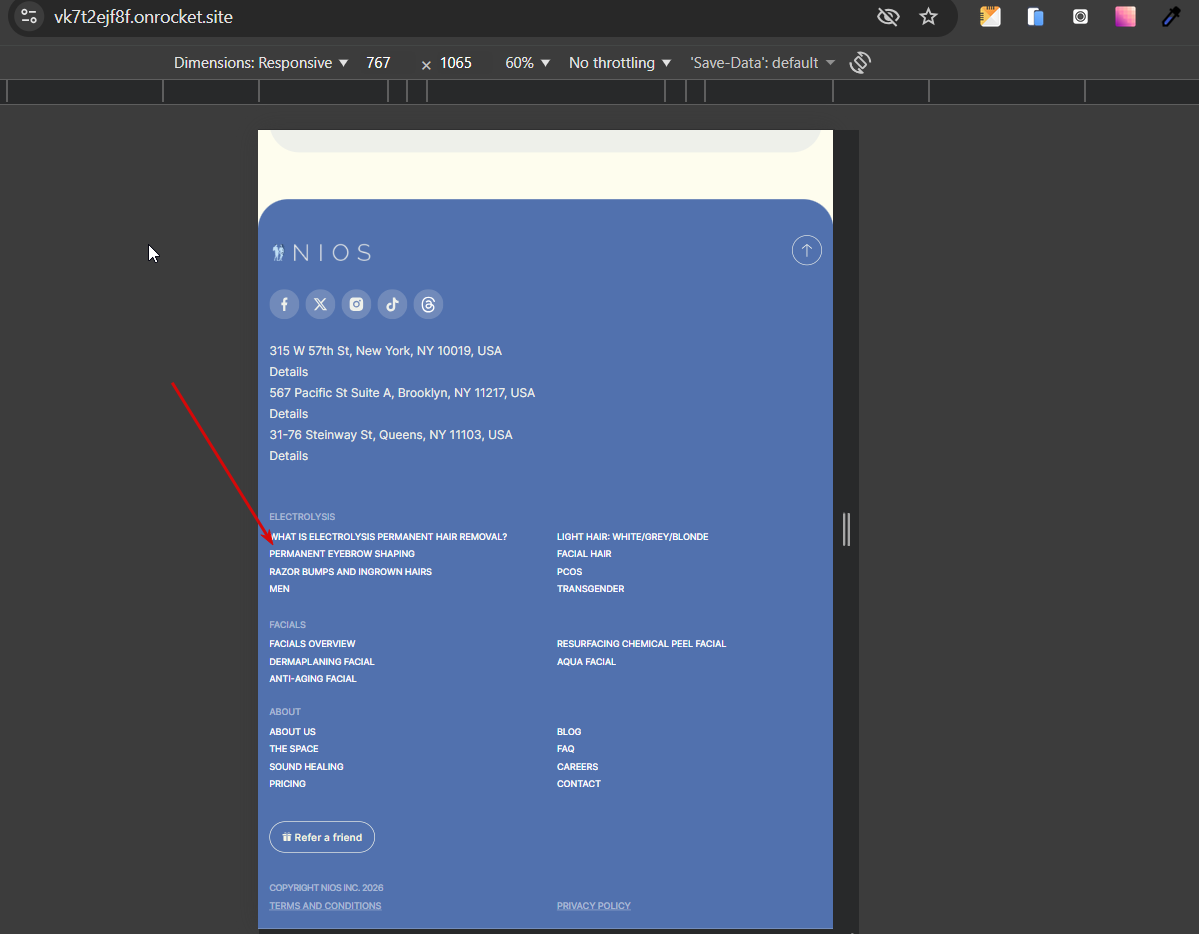Screen dimensions: 1199x934
Task: Open the No throttling dropdown
Action: (620, 63)
